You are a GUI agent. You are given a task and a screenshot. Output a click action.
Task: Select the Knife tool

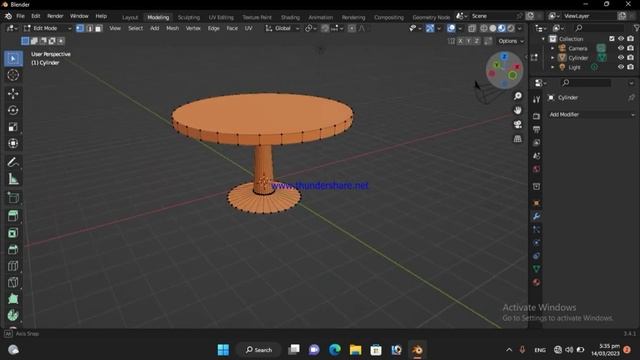coord(13,282)
